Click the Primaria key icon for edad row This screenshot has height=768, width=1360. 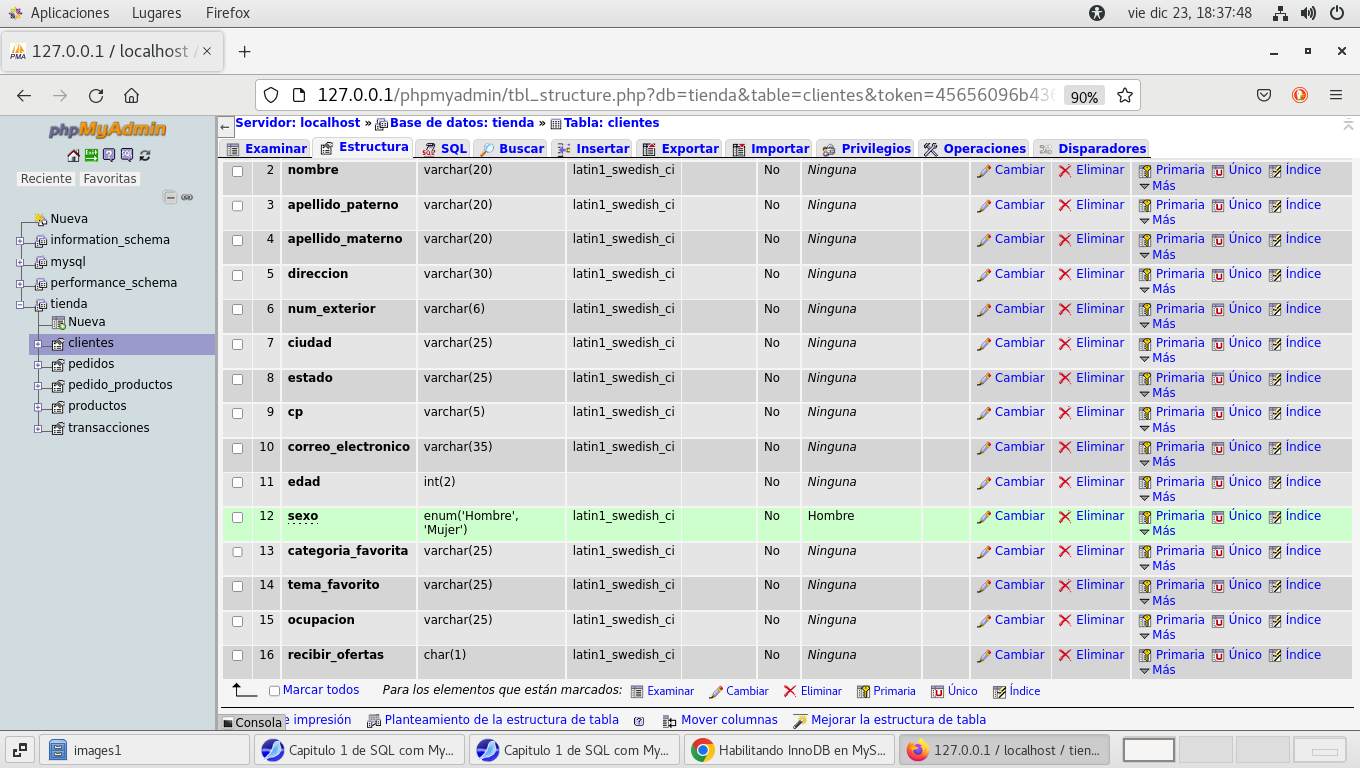(1145, 483)
